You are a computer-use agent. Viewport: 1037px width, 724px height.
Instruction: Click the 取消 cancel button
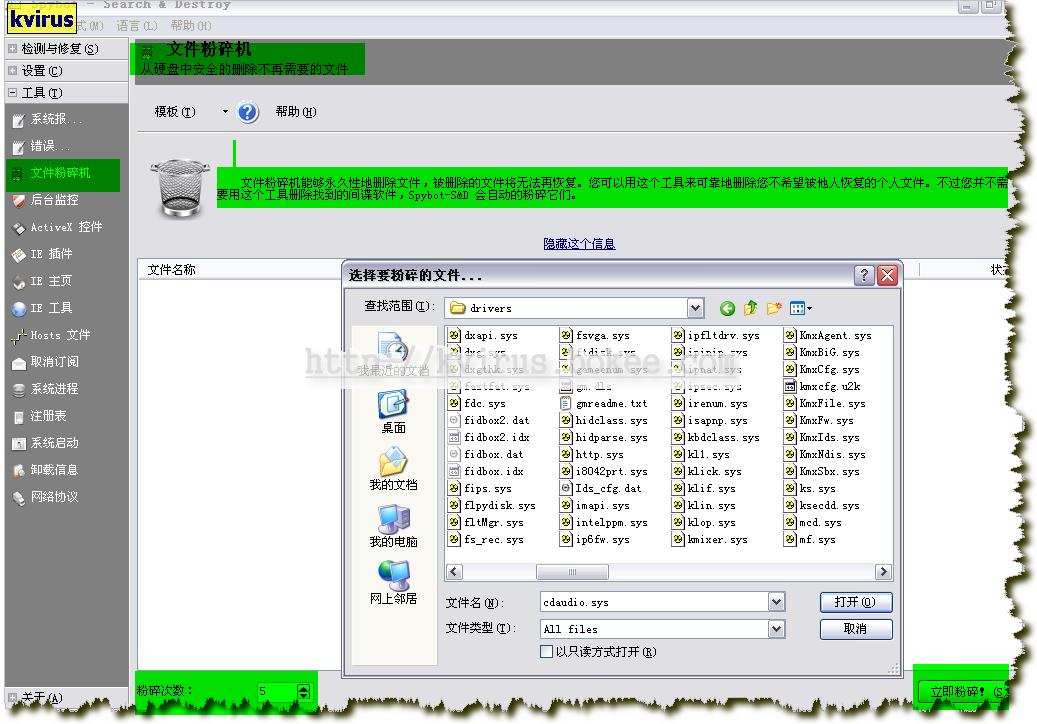pyautogui.click(x=856, y=629)
